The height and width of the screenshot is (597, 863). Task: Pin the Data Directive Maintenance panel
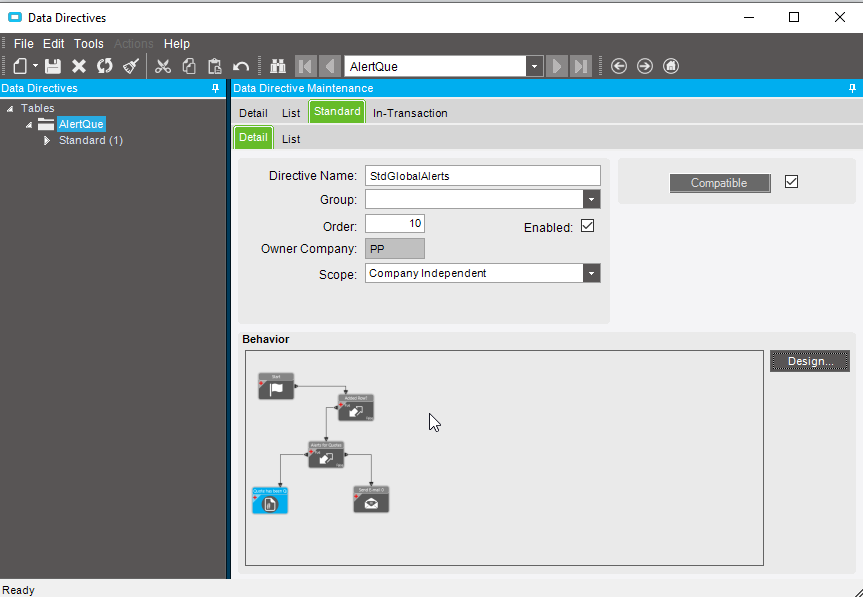(853, 89)
